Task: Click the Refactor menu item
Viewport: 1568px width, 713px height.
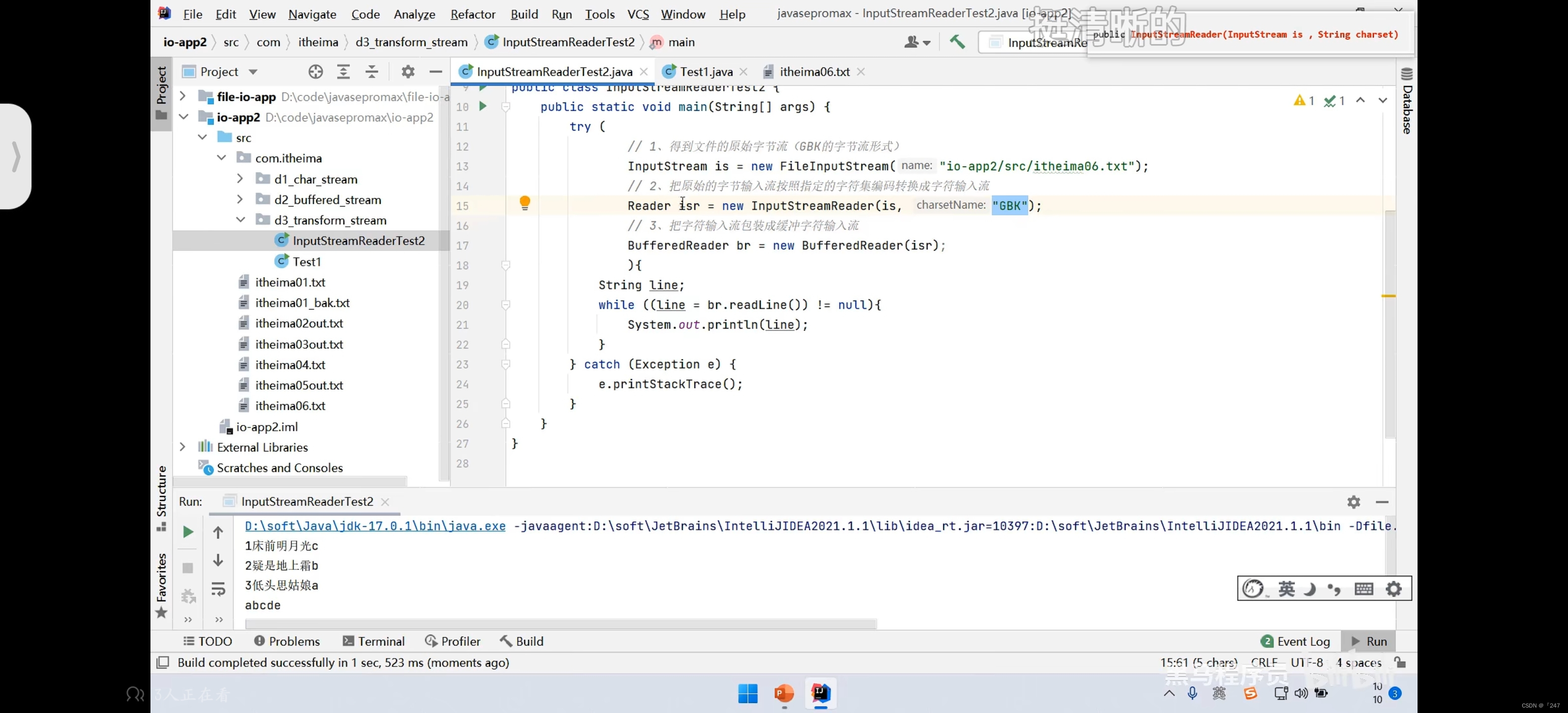Action: pyautogui.click(x=472, y=13)
